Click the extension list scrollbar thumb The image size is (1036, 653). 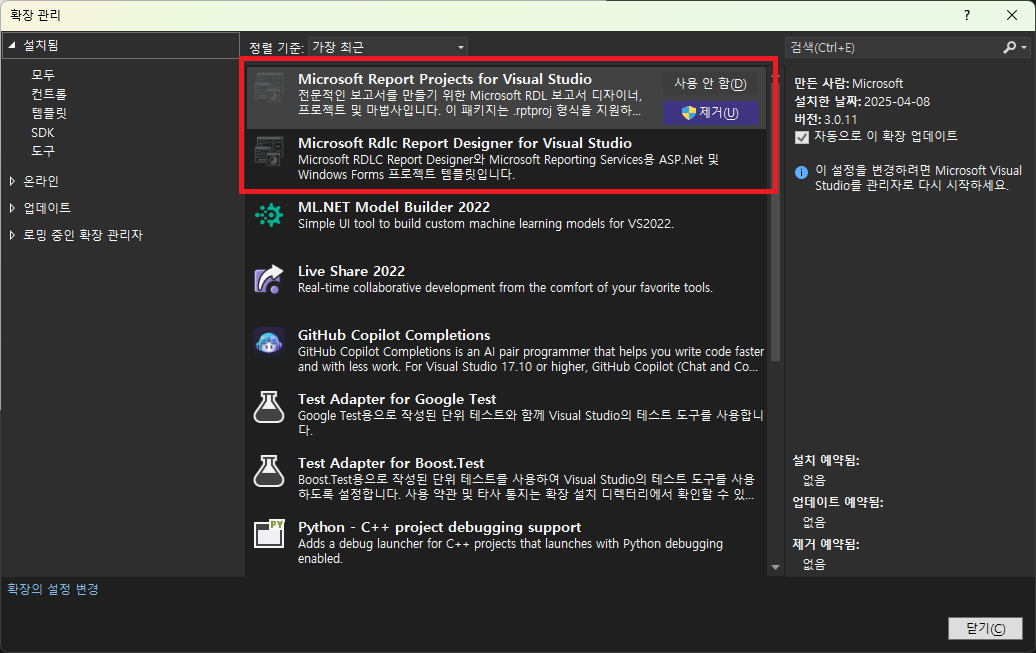coord(776,222)
